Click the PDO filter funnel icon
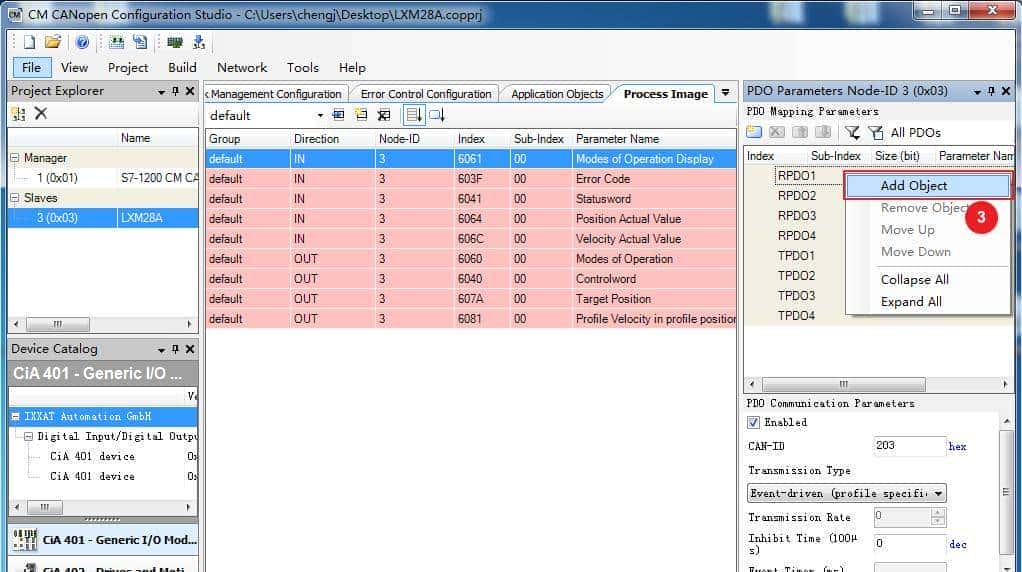The width and height of the screenshot is (1022, 572). pyautogui.click(x=852, y=132)
